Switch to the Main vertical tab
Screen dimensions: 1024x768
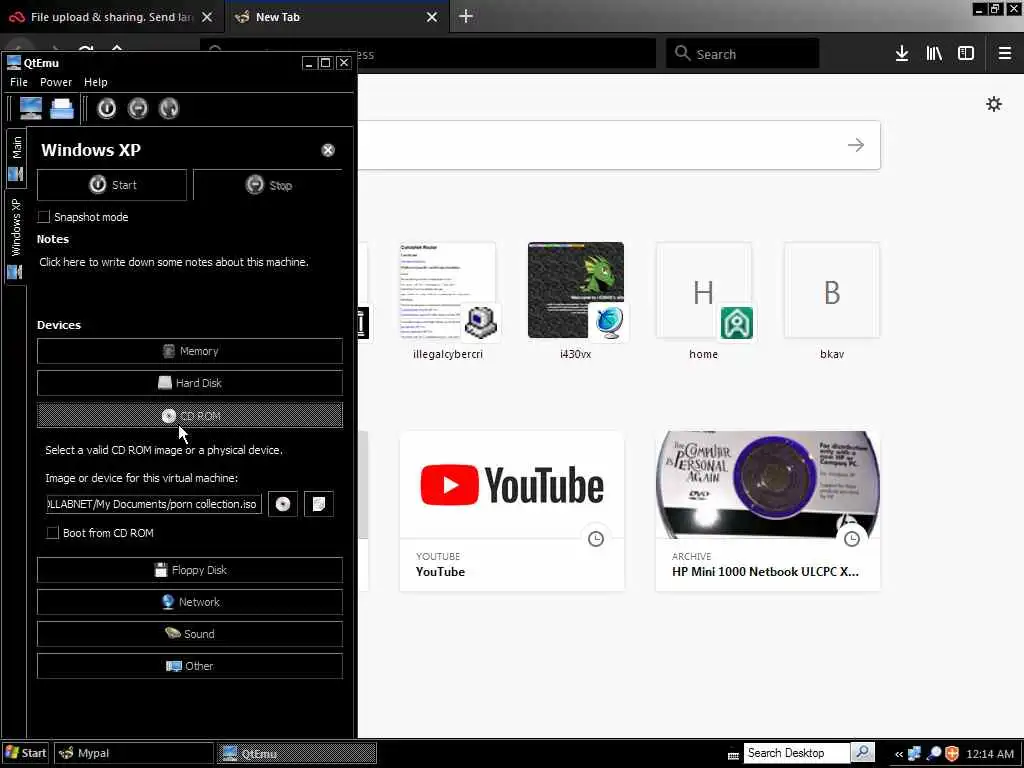[16, 158]
